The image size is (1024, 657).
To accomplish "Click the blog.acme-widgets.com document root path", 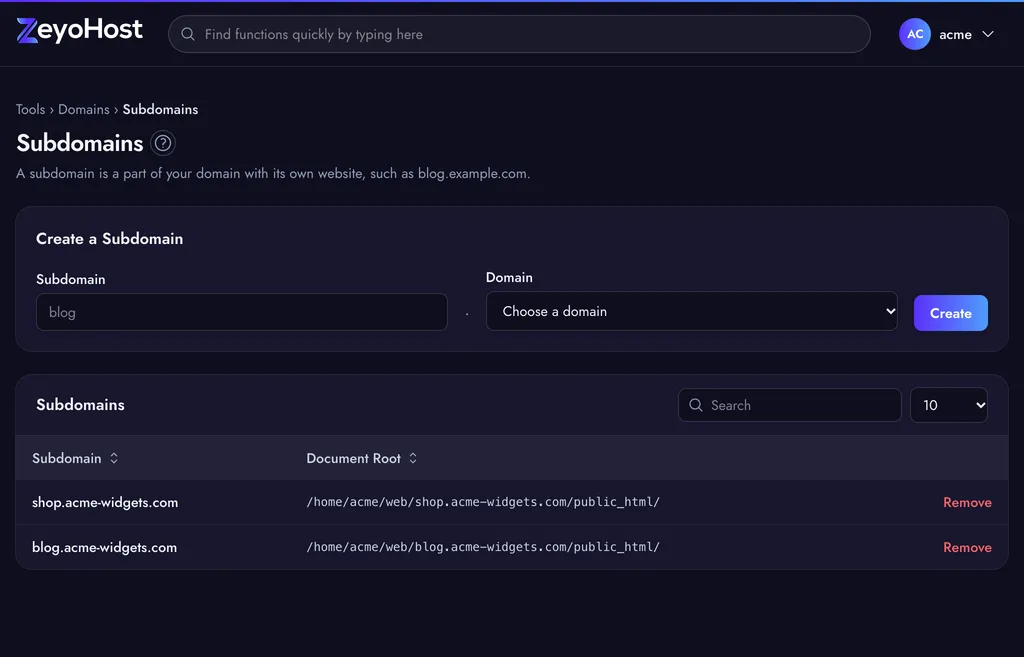I will tap(483, 547).
